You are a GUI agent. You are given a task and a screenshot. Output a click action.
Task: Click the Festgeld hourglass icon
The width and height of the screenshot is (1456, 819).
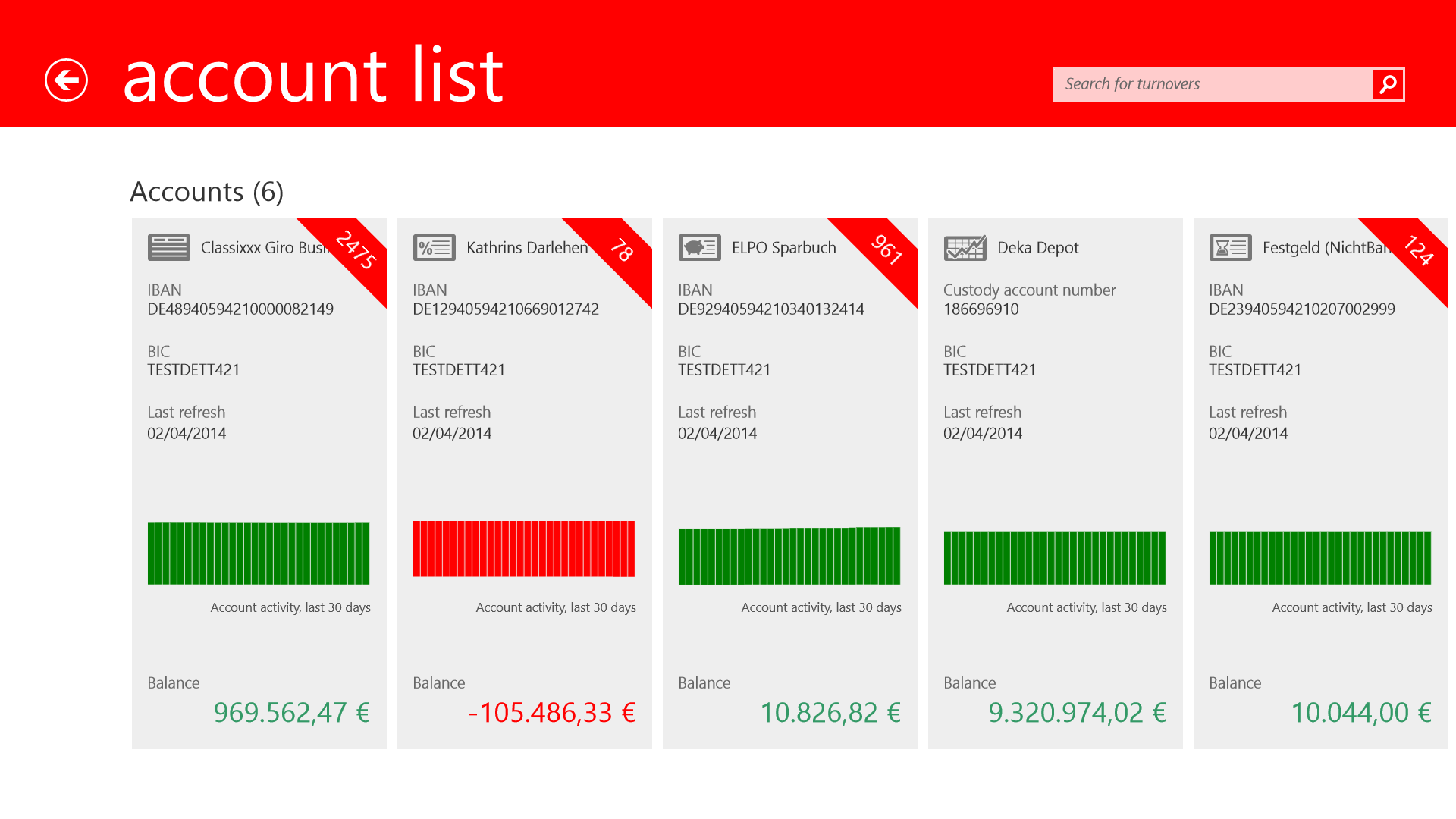[x=1230, y=247]
